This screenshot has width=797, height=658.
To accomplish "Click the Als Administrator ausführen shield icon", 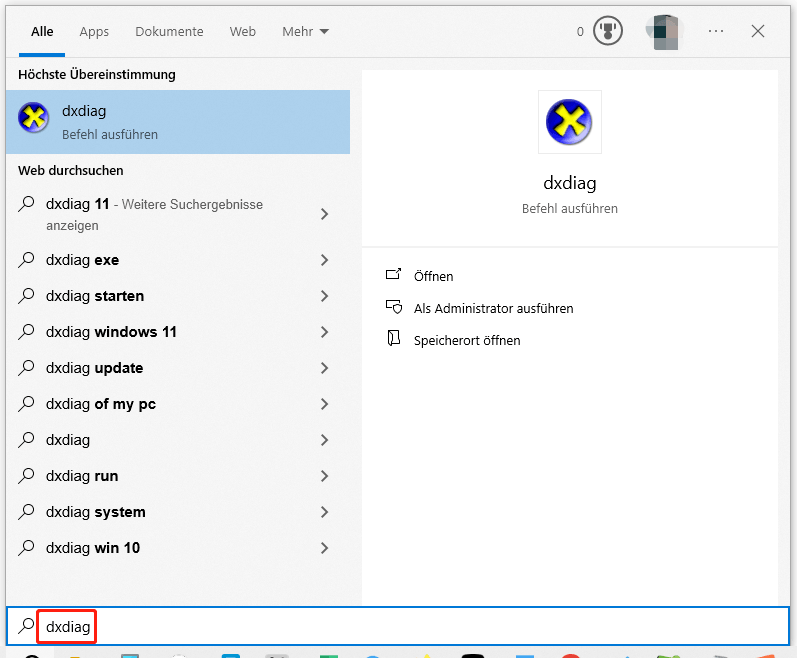I will (394, 308).
